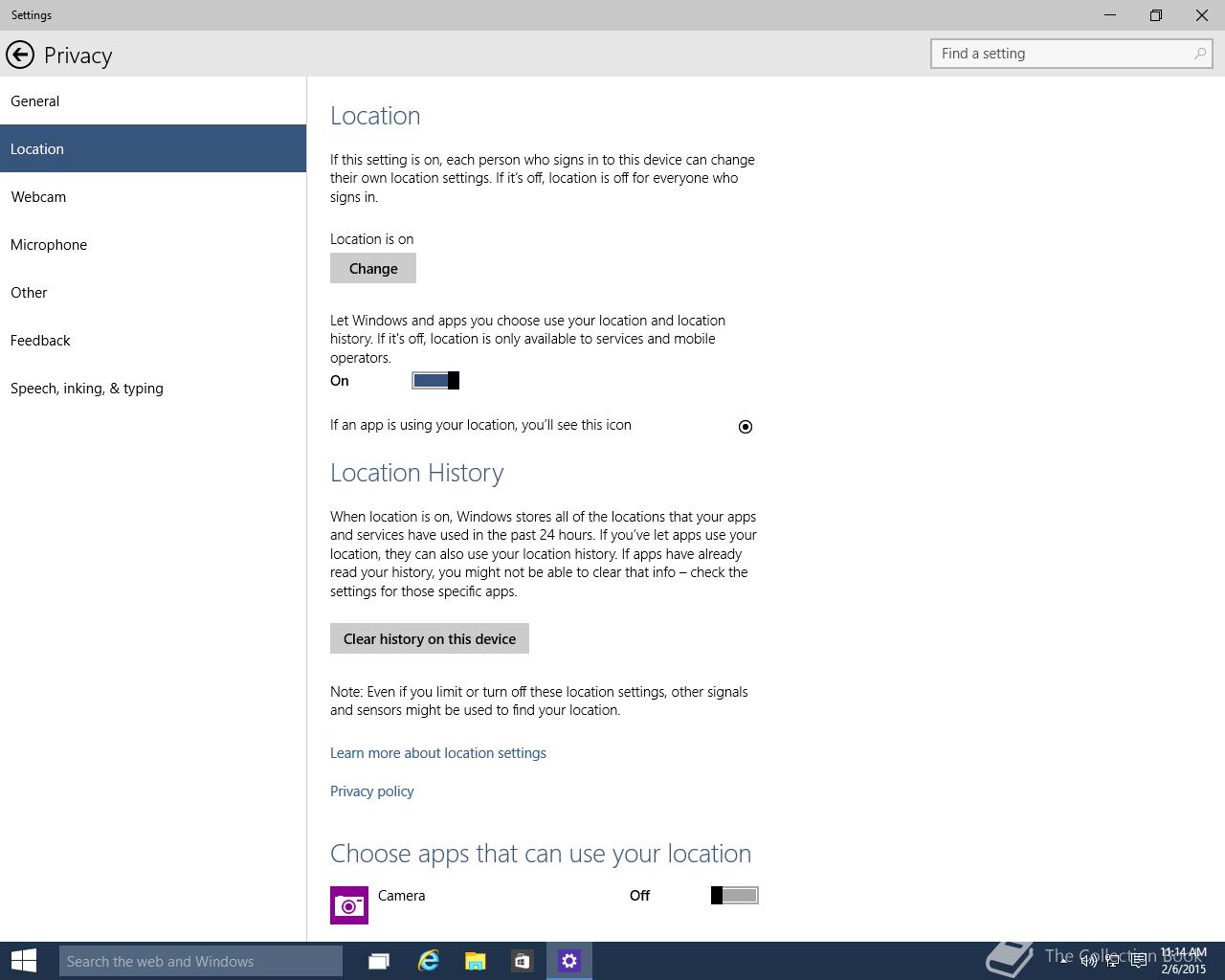Open File Explorer from the taskbar
Image resolution: width=1225 pixels, height=980 pixels.
476,961
